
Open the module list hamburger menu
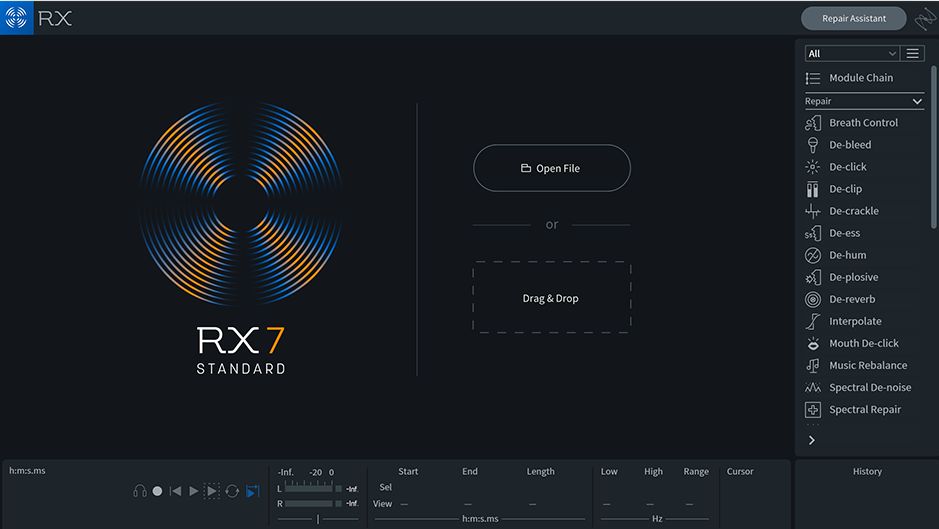[x=912, y=53]
